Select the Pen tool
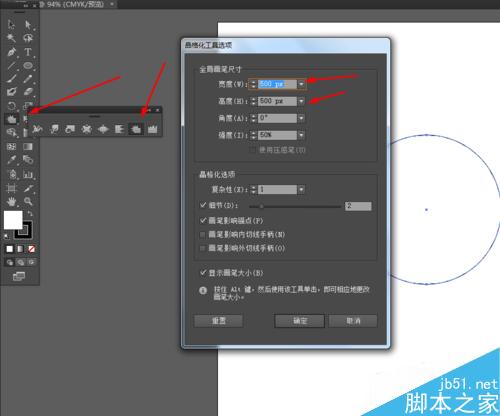 [11, 52]
